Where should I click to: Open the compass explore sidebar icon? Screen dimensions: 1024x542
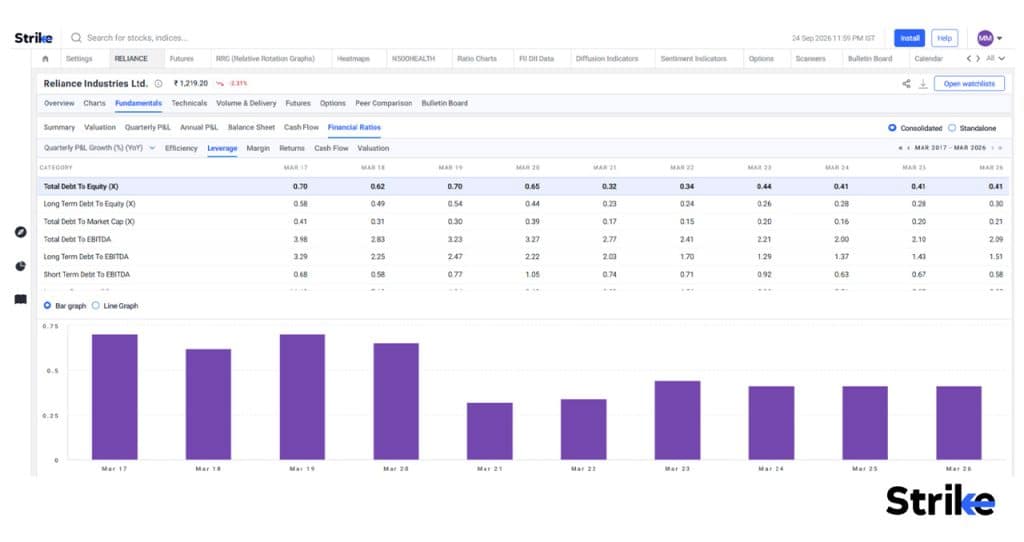[21, 232]
